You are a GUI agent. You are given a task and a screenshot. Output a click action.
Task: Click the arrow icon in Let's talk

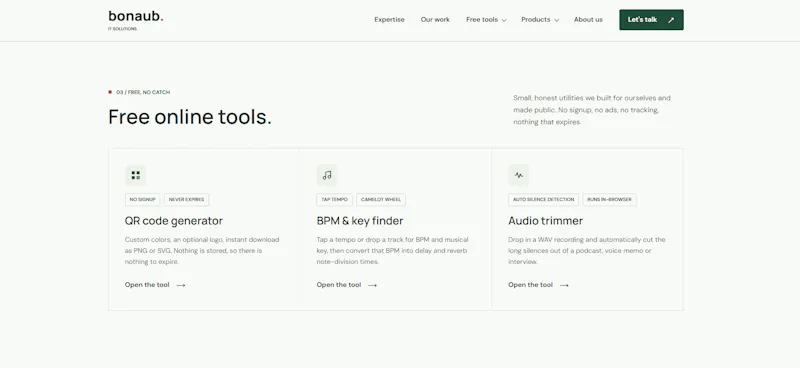(671, 20)
